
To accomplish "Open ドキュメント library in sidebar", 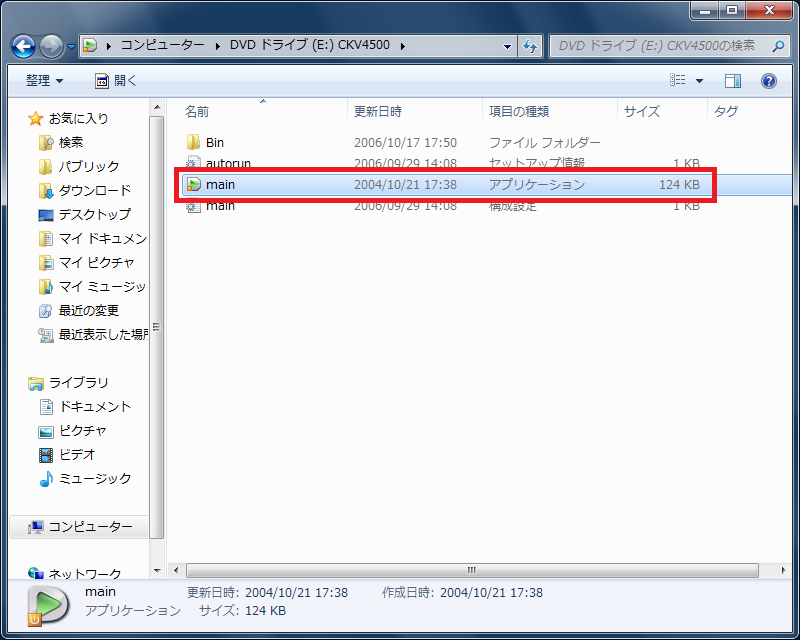I will (x=94, y=406).
